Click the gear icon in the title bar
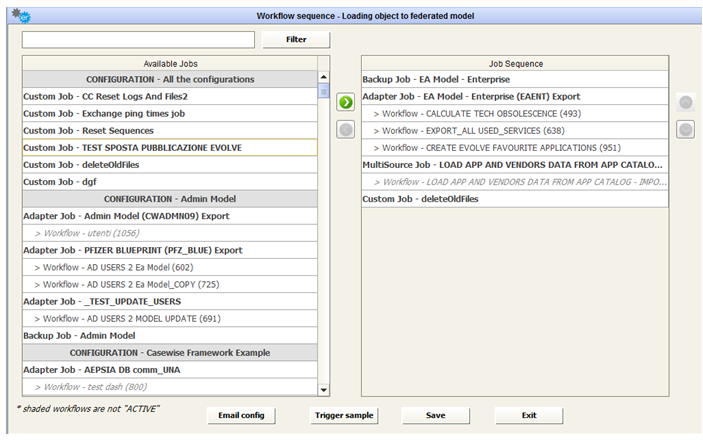Screen dimensions: 703x440 point(21,16)
